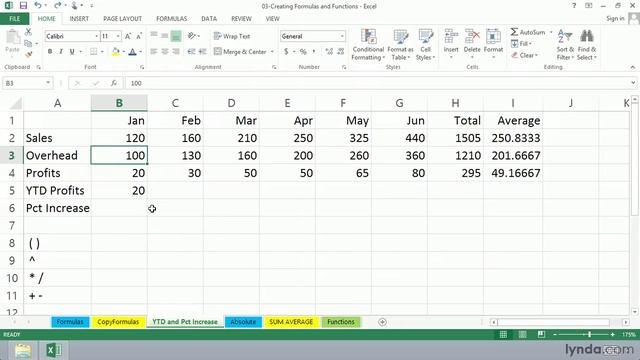Open the Merge & Center dropdown arrow
The height and width of the screenshot is (360, 640).
[x=272, y=52]
